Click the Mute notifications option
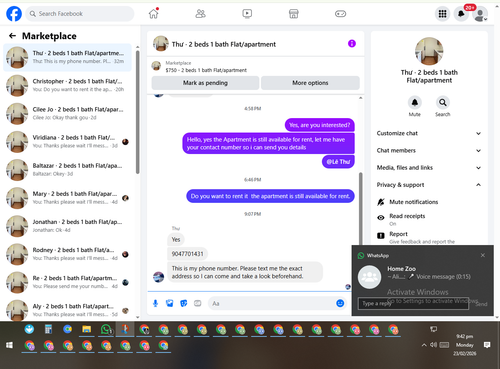Viewport: 500px width, 369px height. coord(413,202)
